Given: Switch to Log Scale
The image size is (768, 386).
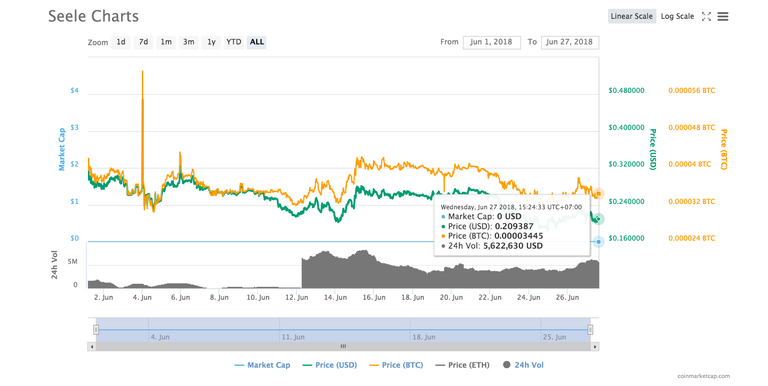Looking at the screenshot, I should (677, 16).
